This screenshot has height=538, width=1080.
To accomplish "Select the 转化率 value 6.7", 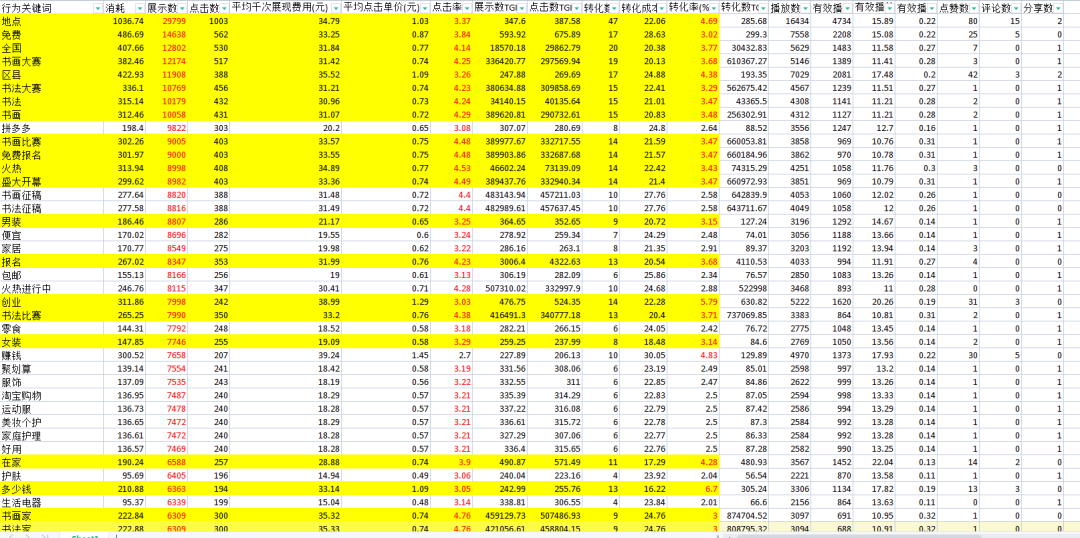I will pyautogui.click(x=694, y=488).
